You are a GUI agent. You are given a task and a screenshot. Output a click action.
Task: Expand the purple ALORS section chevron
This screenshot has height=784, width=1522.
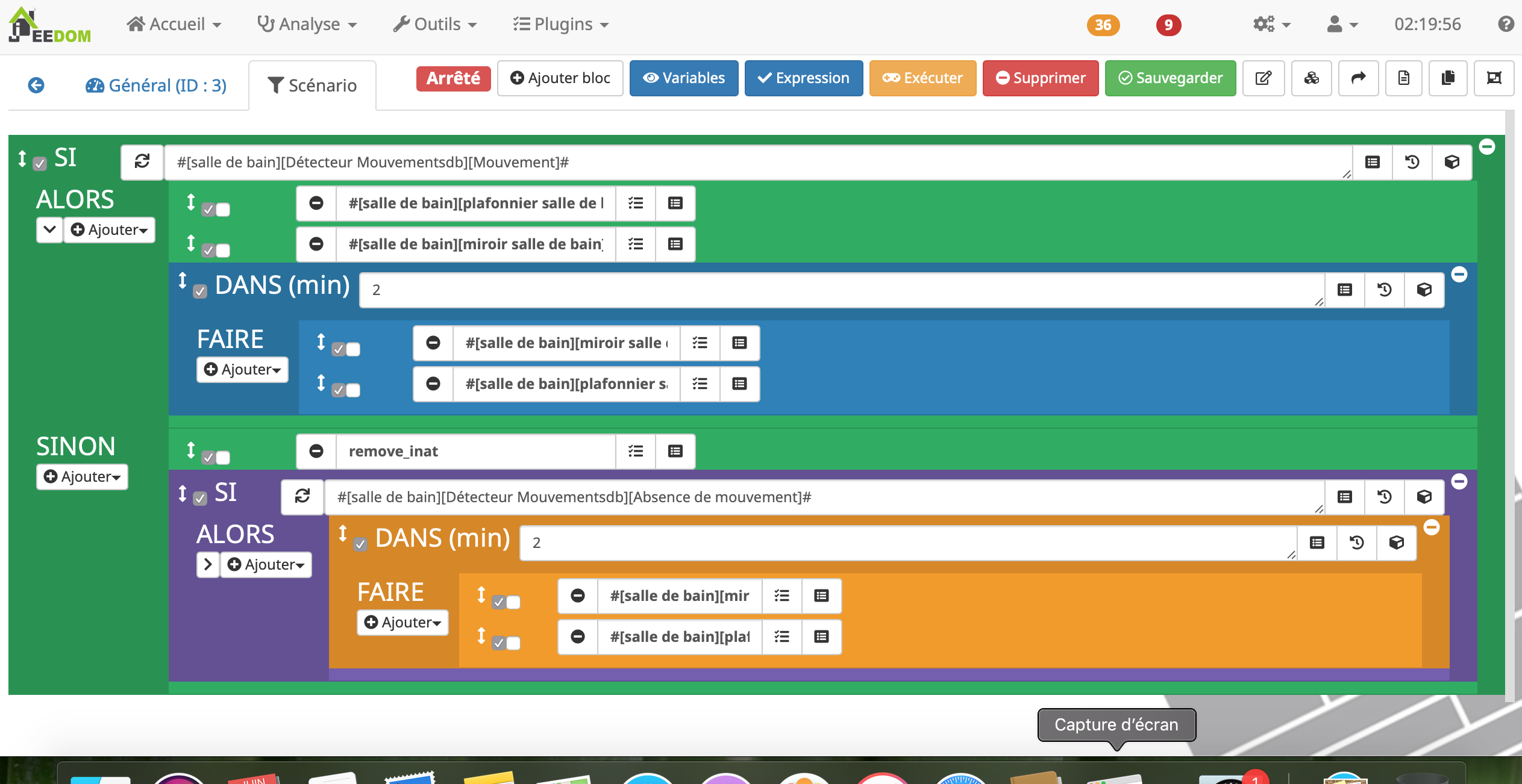[208, 565]
